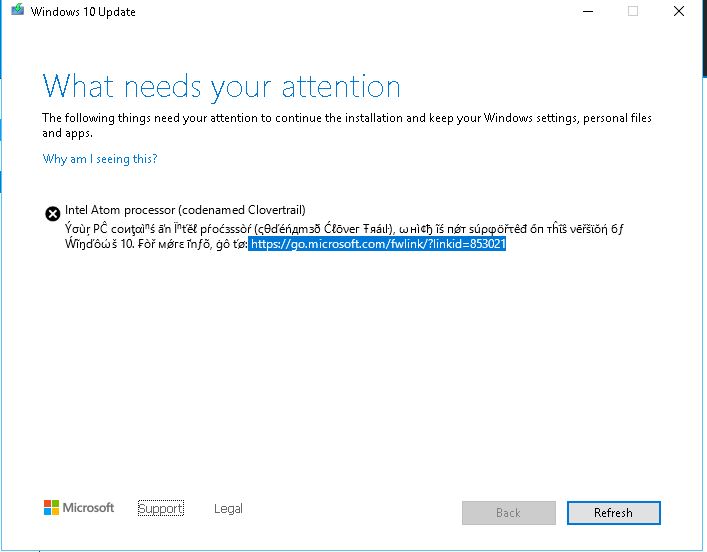Click the Refresh button
Image resolution: width=707 pixels, height=552 pixels.
point(613,513)
